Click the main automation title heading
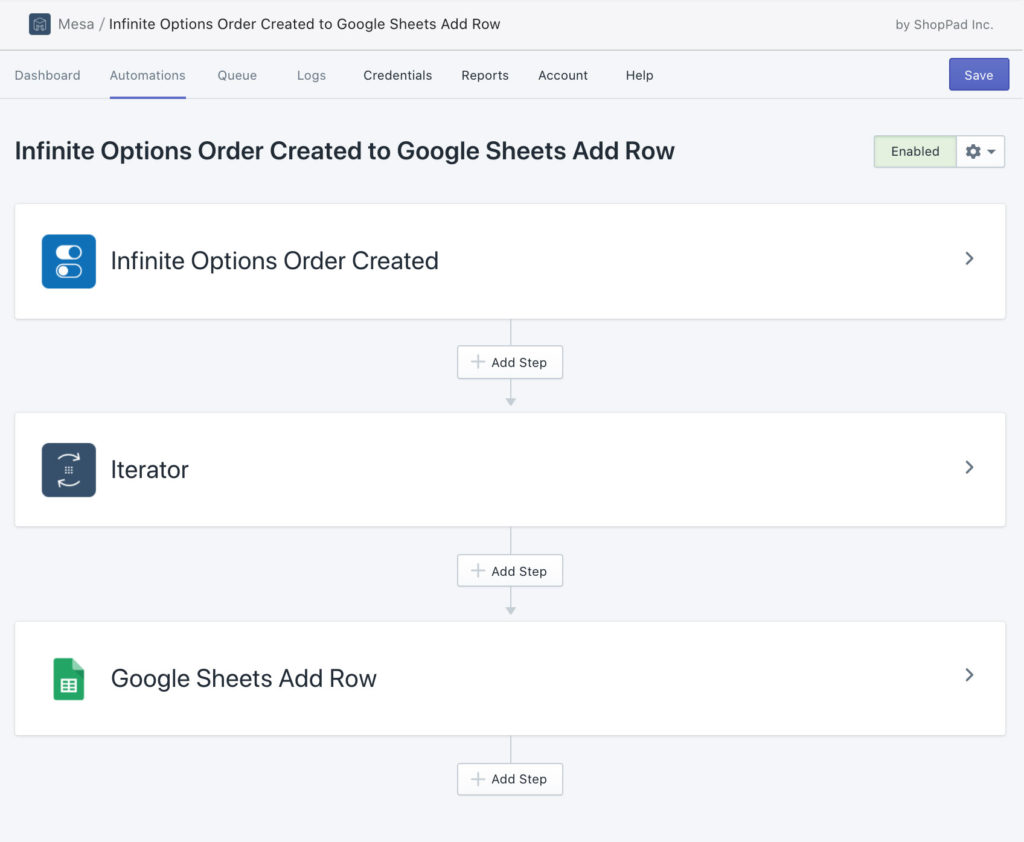Image resolution: width=1024 pixels, height=842 pixels. pos(345,151)
